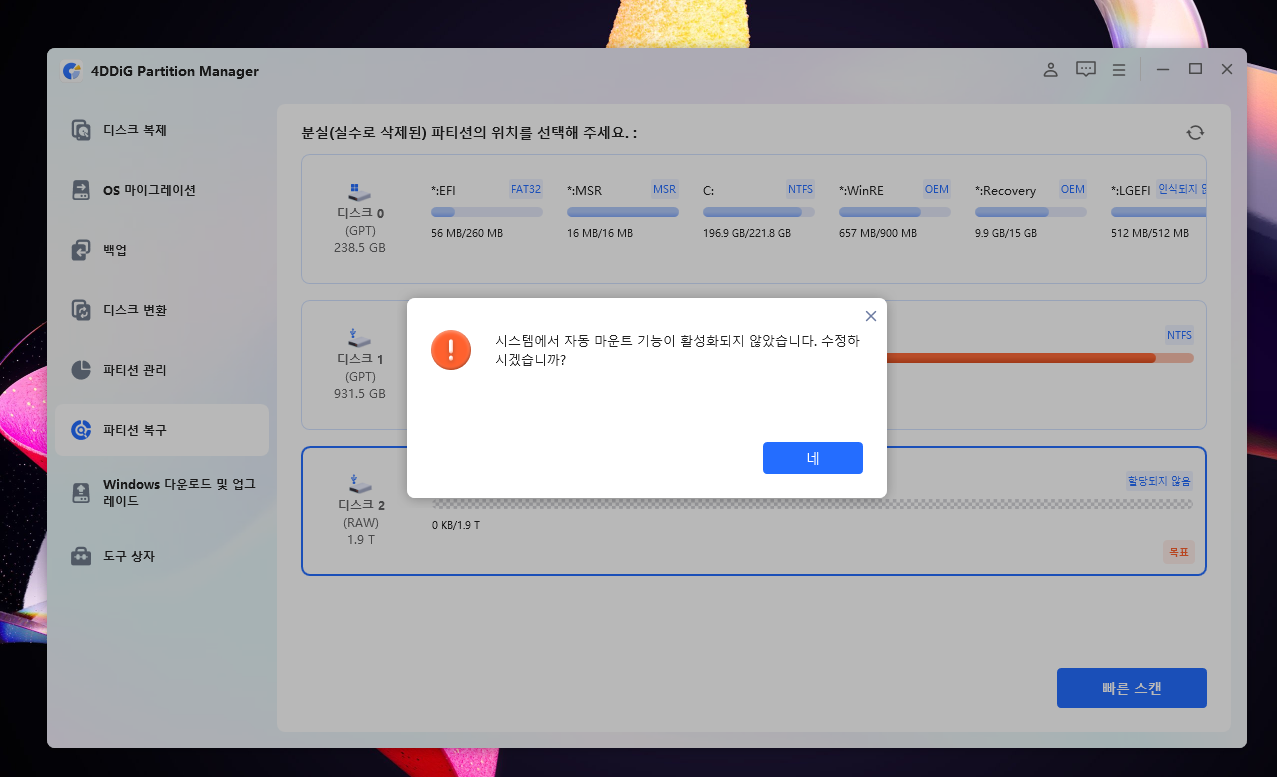Click the refresh disk list icon
This screenshot has height=777, width=1277.
(1195, 133)
